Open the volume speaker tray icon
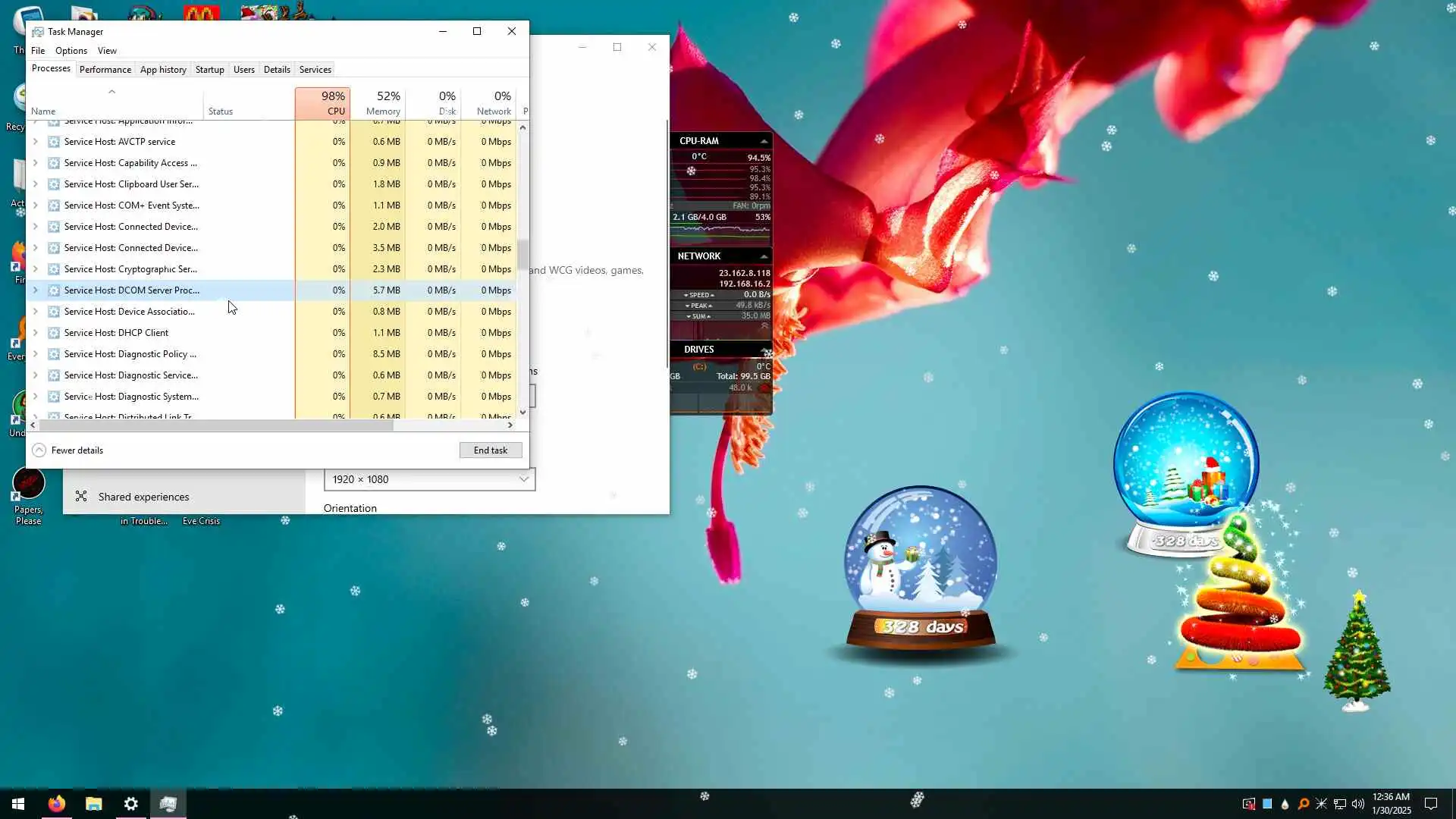1456x819 pixels. (x=1358, y=804)
